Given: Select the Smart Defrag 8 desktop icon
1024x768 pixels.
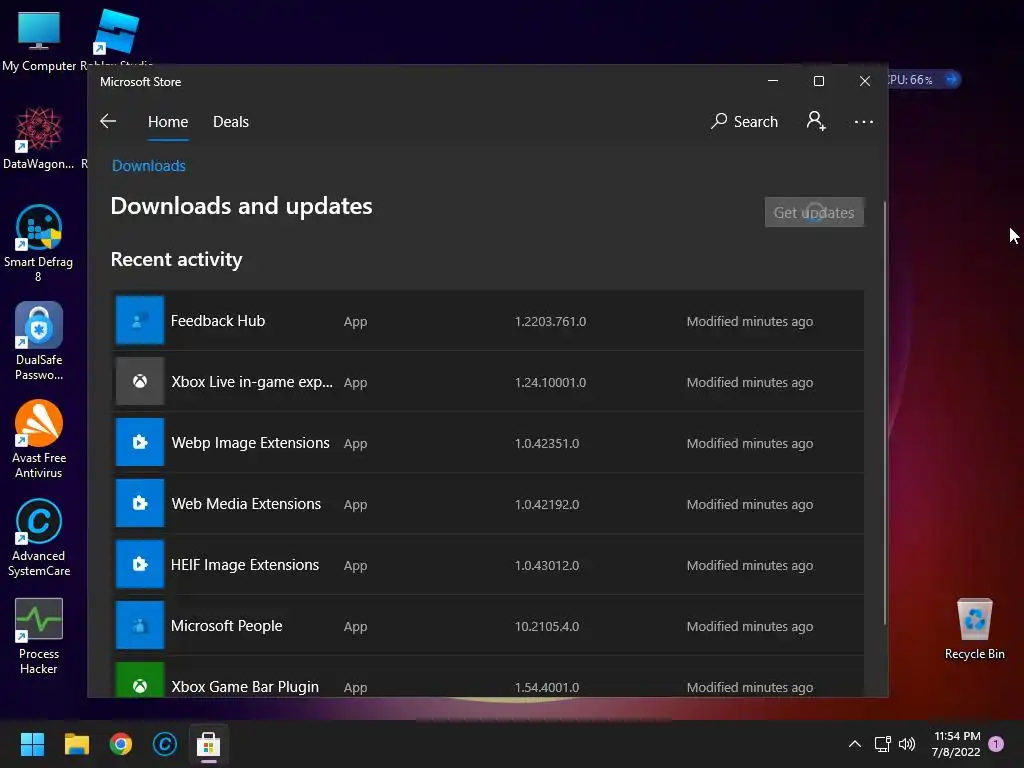Looking at the screenshot, I should click(39, 243).
